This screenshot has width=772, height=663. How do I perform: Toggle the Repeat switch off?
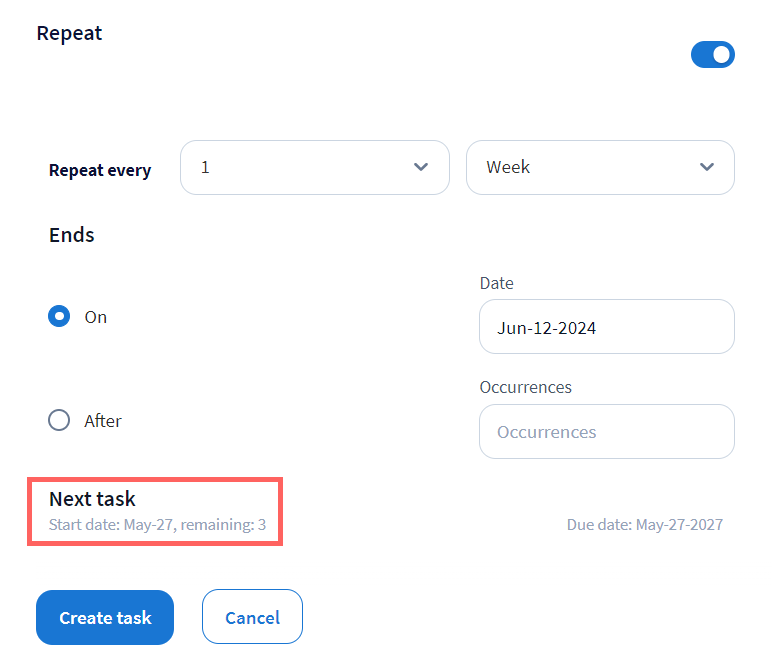click(712, 54)
